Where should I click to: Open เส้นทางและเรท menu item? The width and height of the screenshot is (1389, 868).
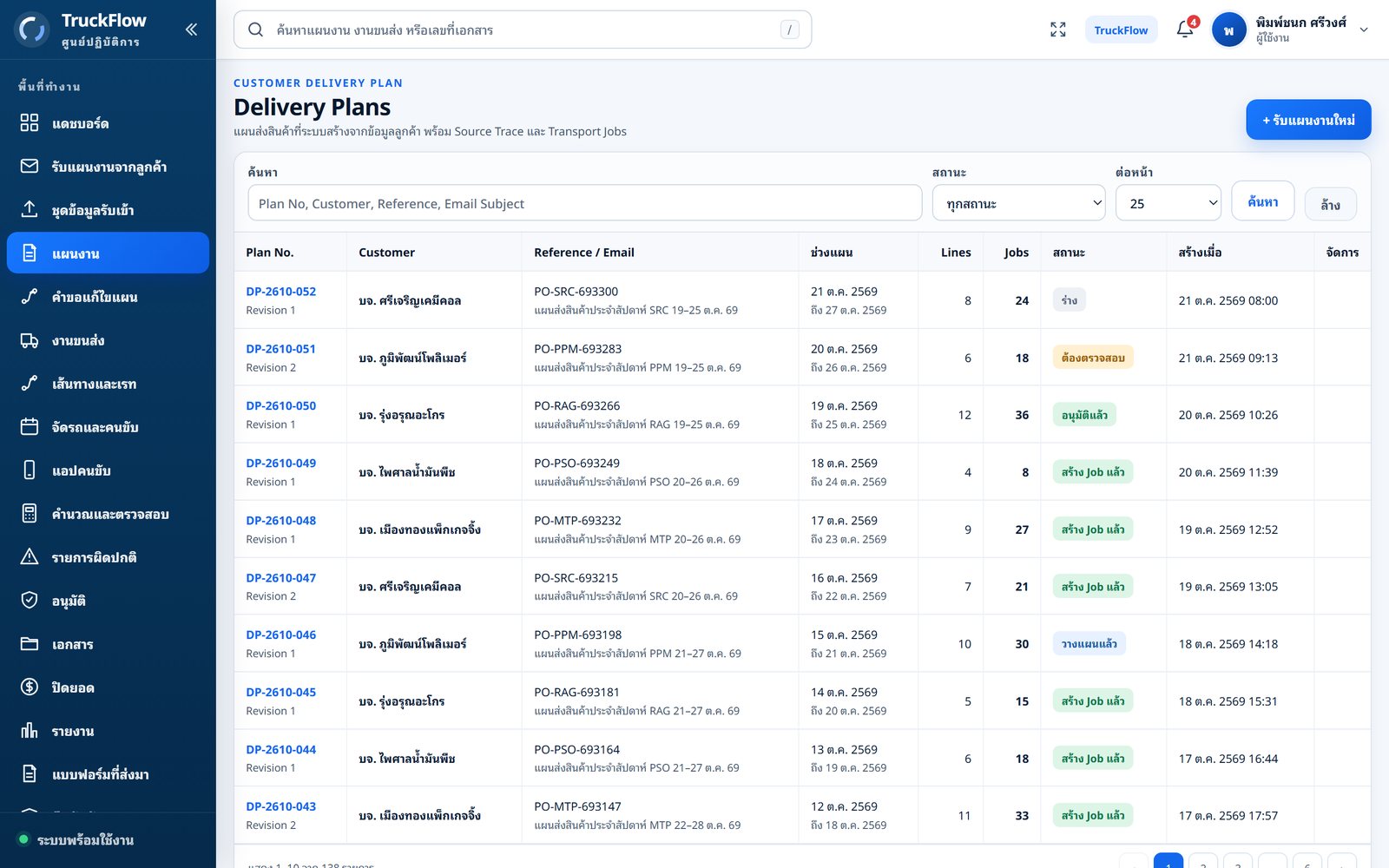pyautogui.click(x=108, y=383)
